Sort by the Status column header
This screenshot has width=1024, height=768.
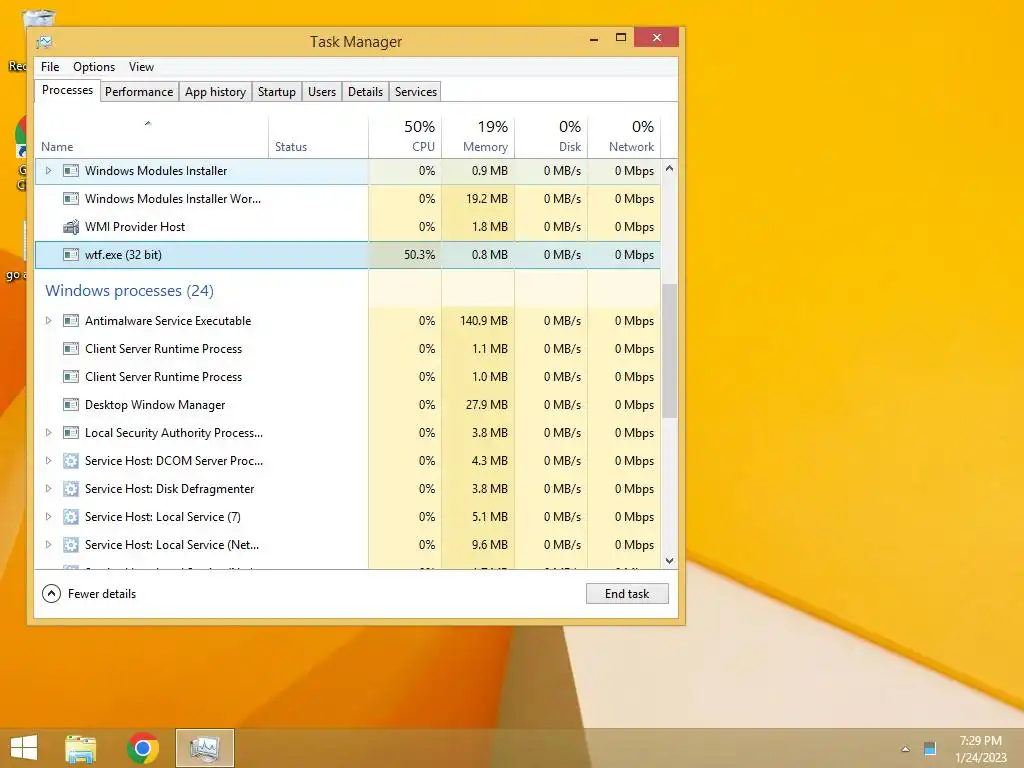[318, 138]
